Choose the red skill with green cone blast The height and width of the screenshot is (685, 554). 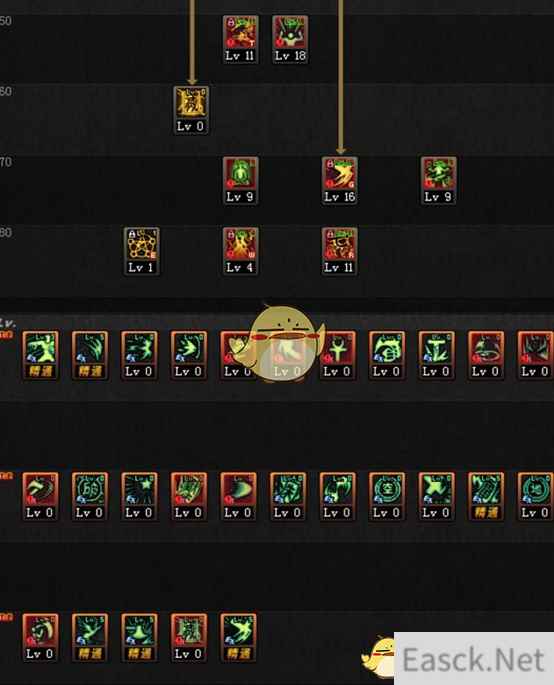tap(238, 496)
